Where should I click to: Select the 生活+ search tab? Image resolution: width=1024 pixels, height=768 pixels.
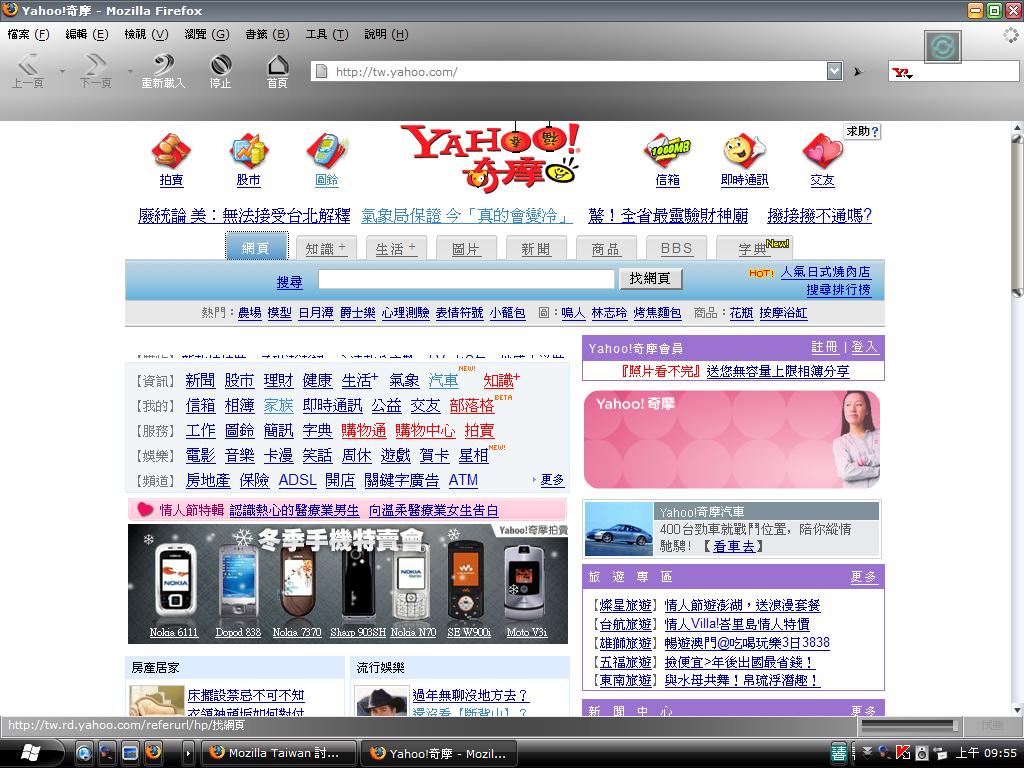[396, 248]
